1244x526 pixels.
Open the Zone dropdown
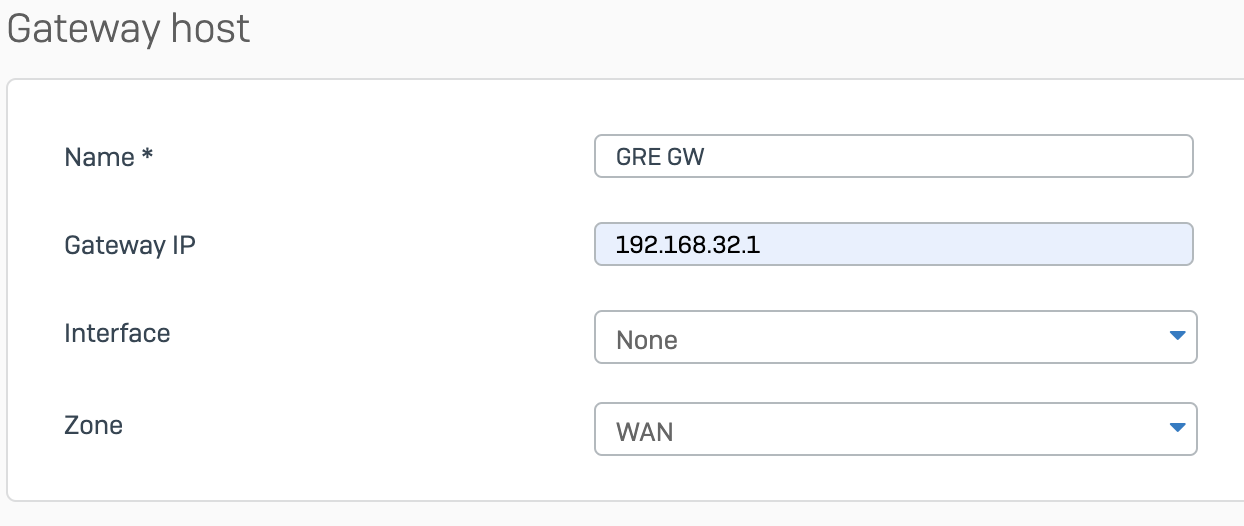pos(895,430)
